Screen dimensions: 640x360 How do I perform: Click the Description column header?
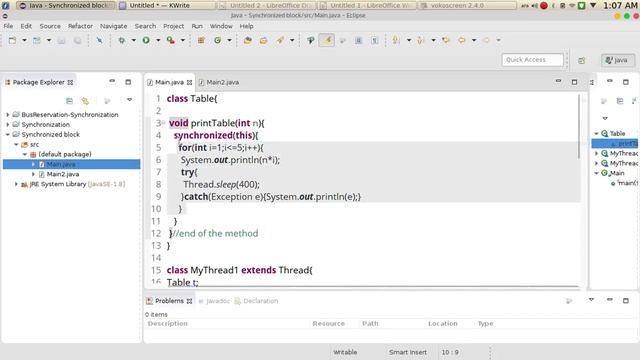click(x=168, y=323)
